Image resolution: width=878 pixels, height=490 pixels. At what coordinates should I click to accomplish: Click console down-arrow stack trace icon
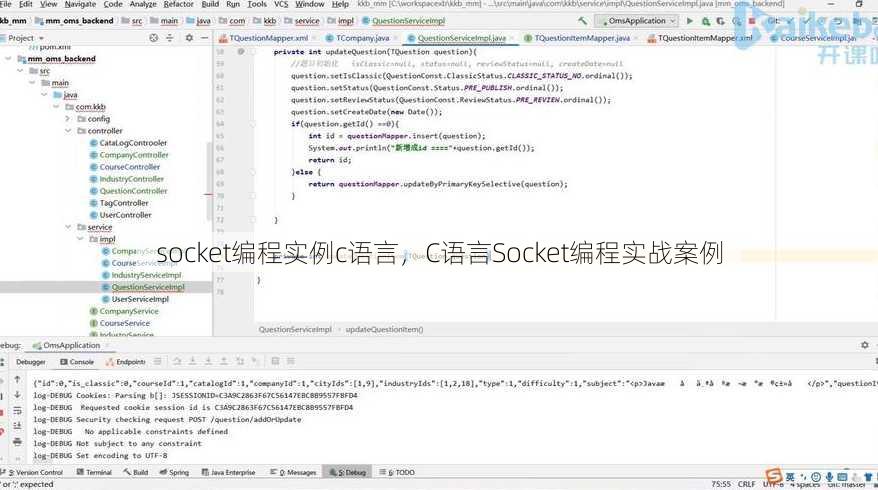(17, 395)
